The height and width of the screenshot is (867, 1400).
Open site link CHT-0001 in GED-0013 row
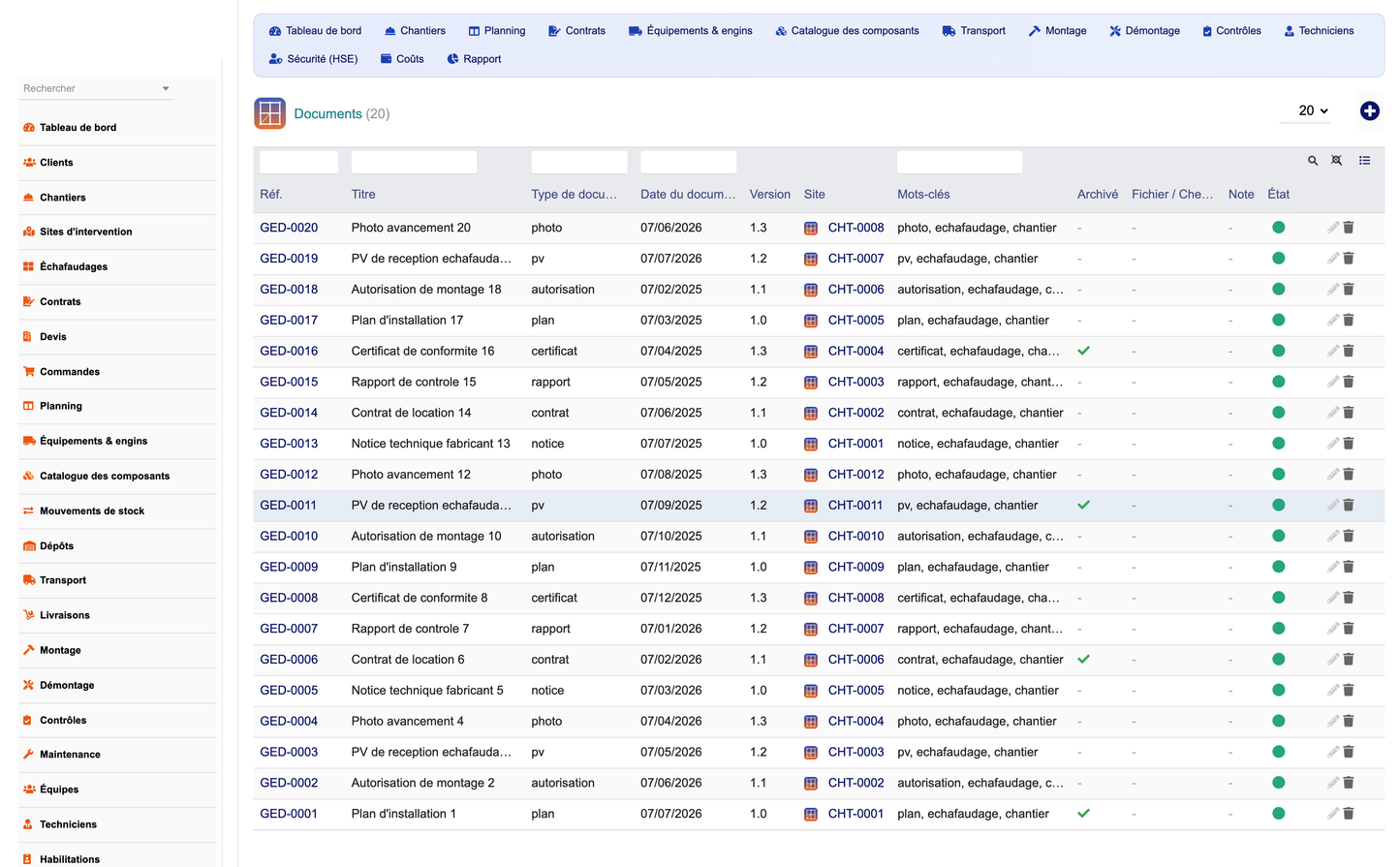tap(856, 444)
